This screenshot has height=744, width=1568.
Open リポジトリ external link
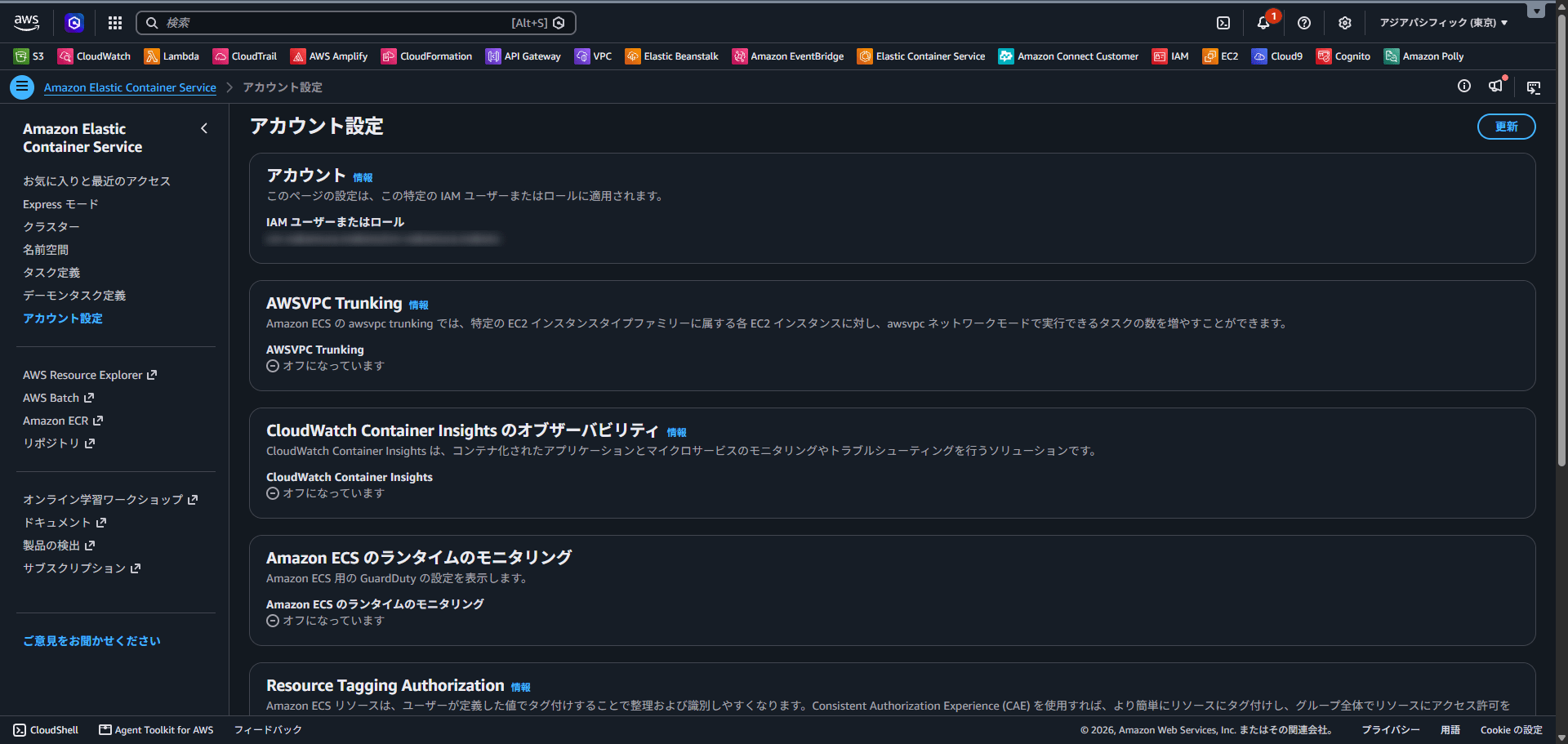(x=59, y=443)
